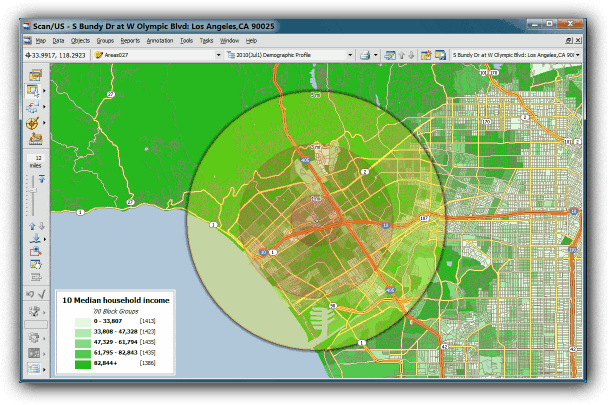Expand the radius target tool options arrow
Viewport: 609px width, 405px height.
coord(44,123)
